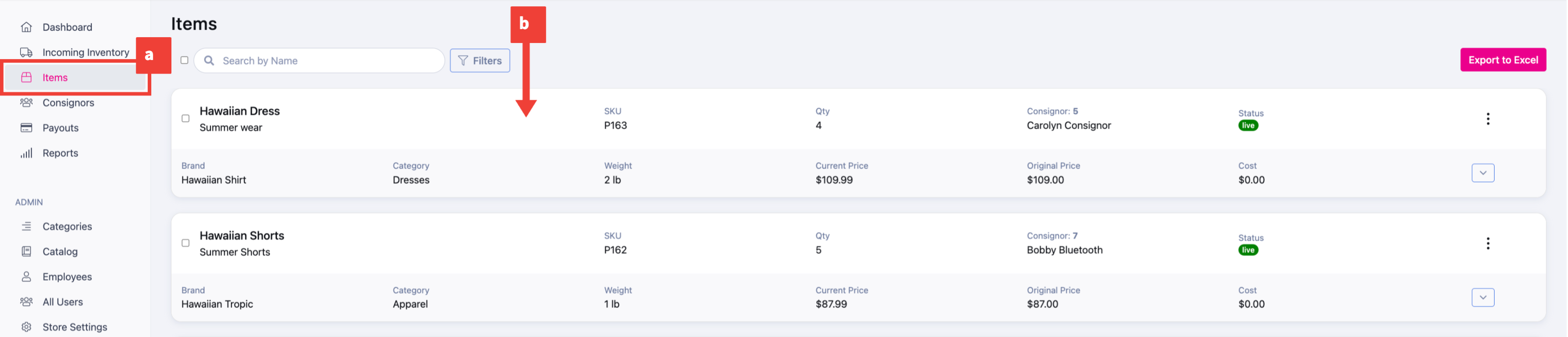Open the Categories admin page

pos(67,226)
